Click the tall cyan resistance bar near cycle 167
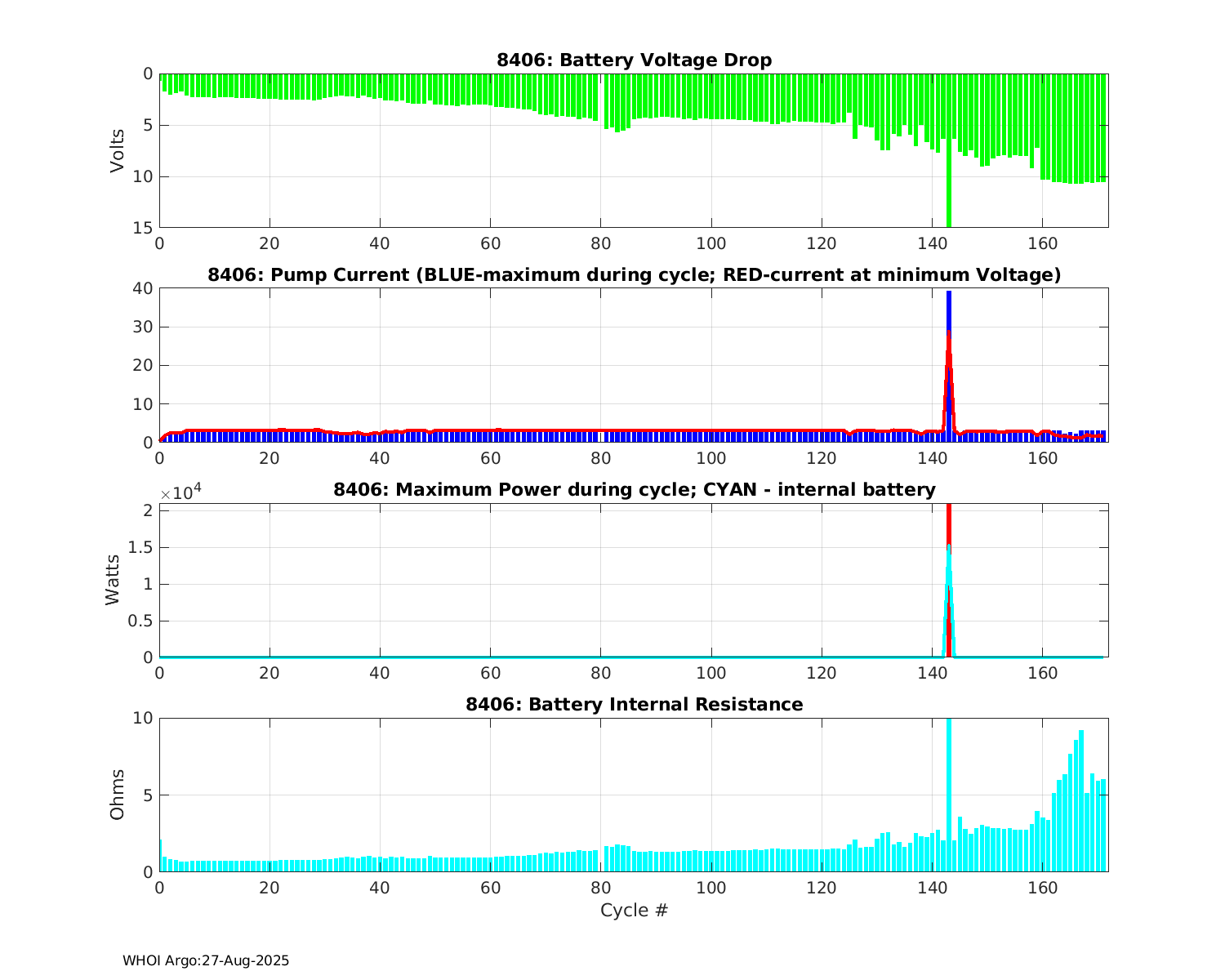This screenshot has width=1225, height=980. tap(1081, 800)
